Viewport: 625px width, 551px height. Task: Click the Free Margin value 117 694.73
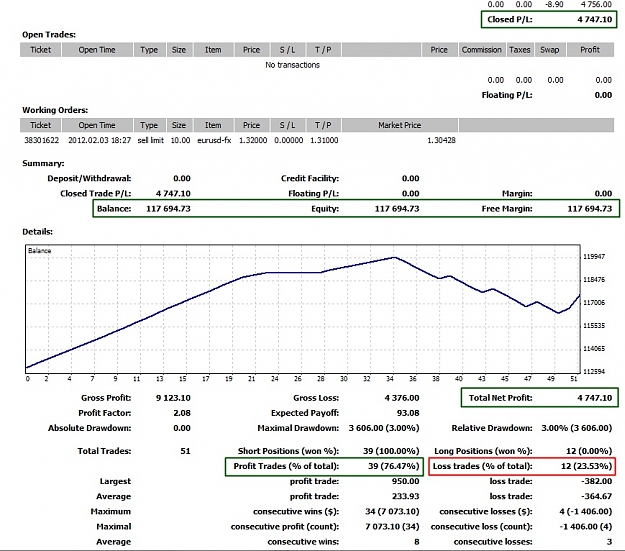coord(590,209)
